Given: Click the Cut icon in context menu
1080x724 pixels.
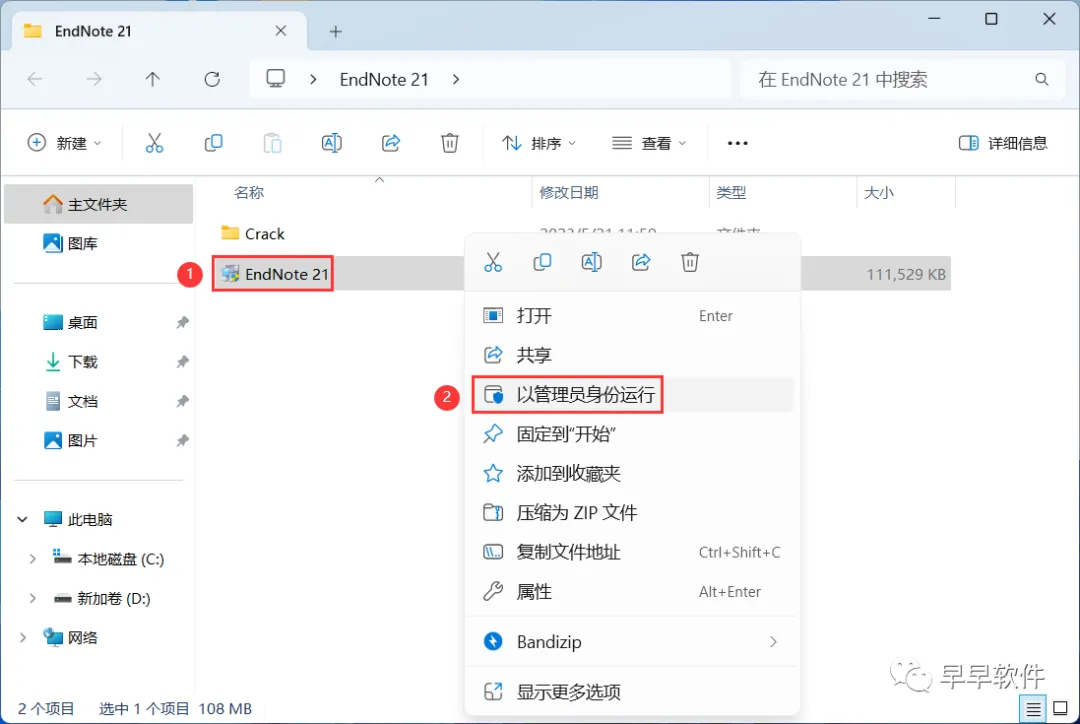Looking at the screenshot, I should (x=493, y=262).
